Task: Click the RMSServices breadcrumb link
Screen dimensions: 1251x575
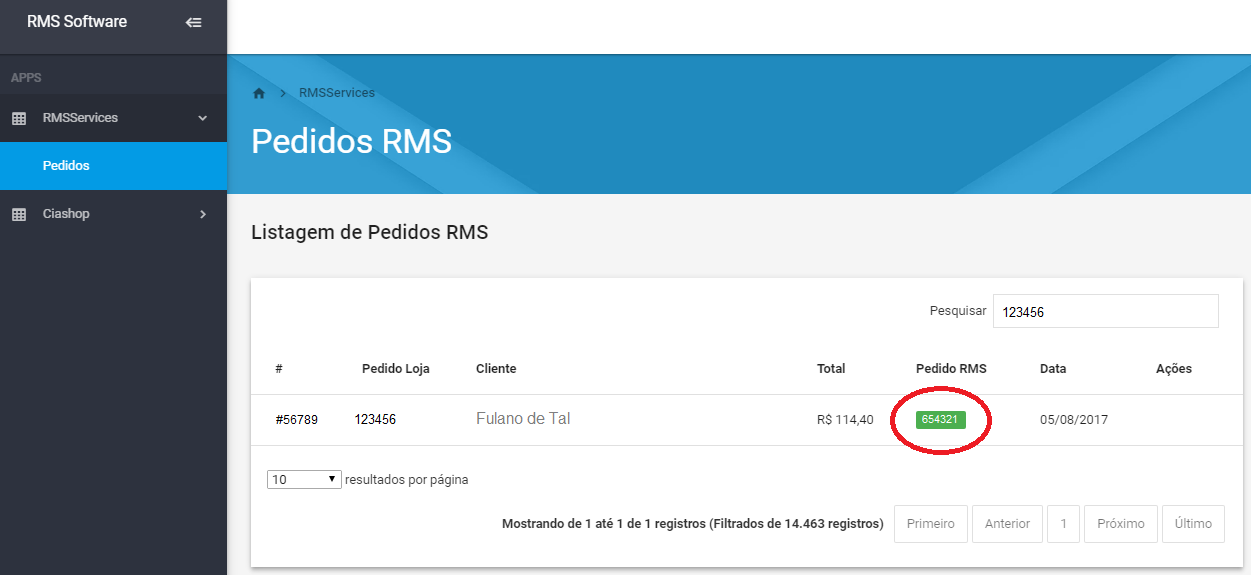Action: point(337,93)
